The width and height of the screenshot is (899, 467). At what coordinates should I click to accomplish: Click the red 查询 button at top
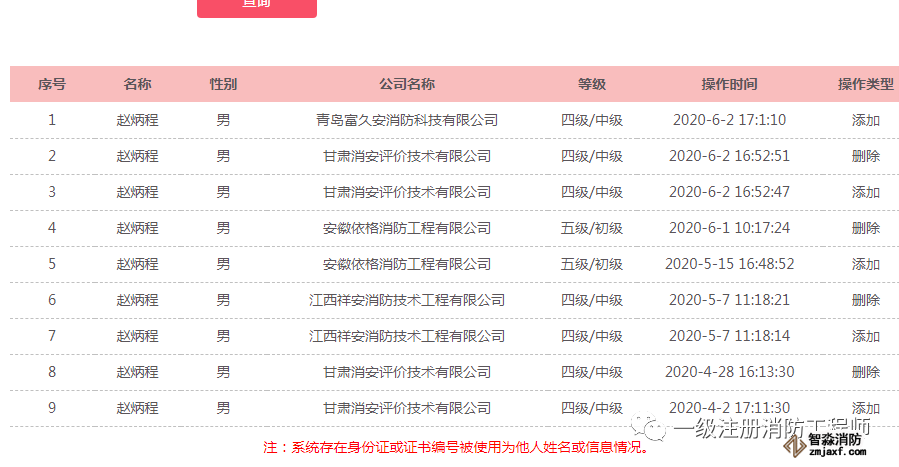coord(257,6)
